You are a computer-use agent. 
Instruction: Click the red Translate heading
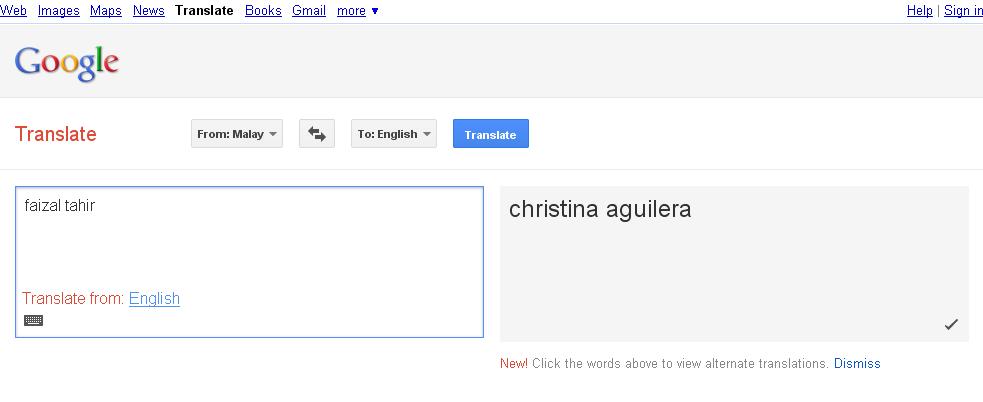(55, 134)
